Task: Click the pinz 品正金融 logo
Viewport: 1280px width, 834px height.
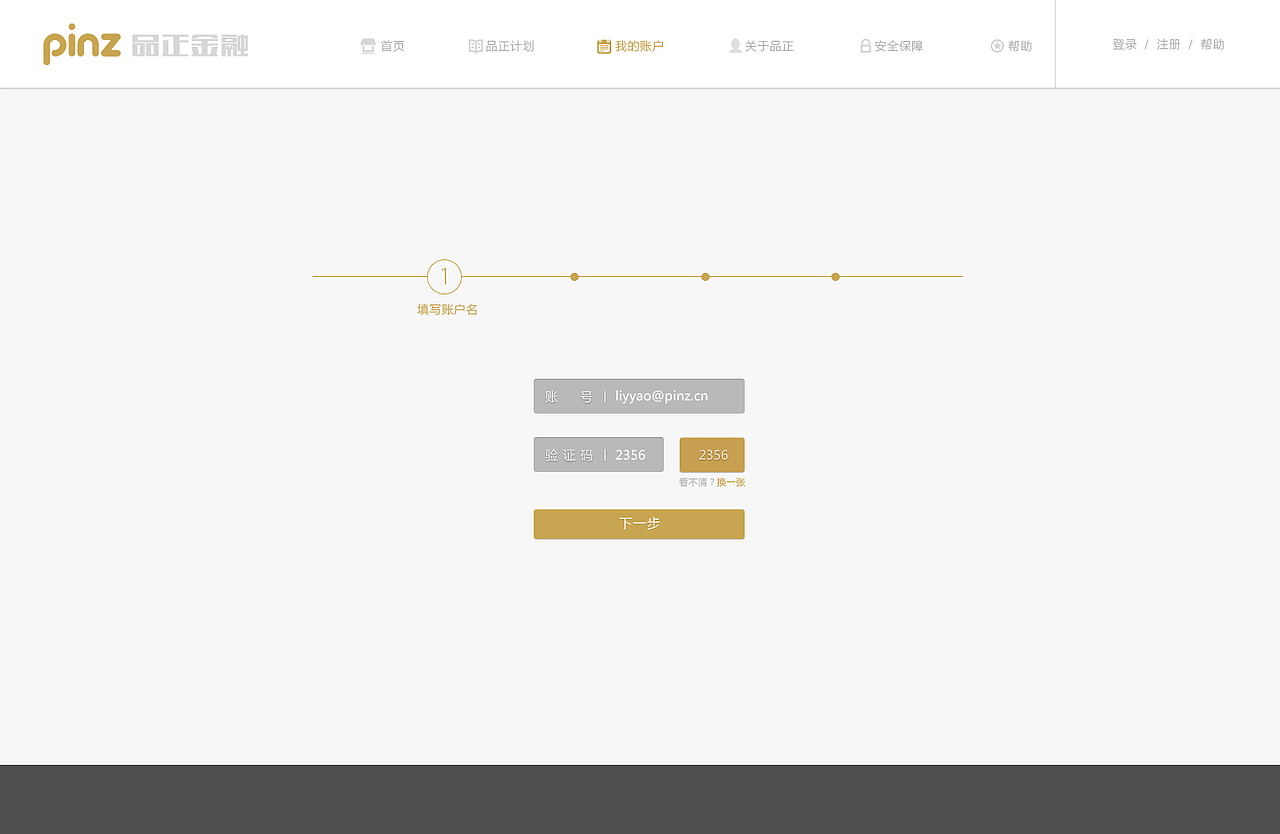Action: tap(145, 44)
